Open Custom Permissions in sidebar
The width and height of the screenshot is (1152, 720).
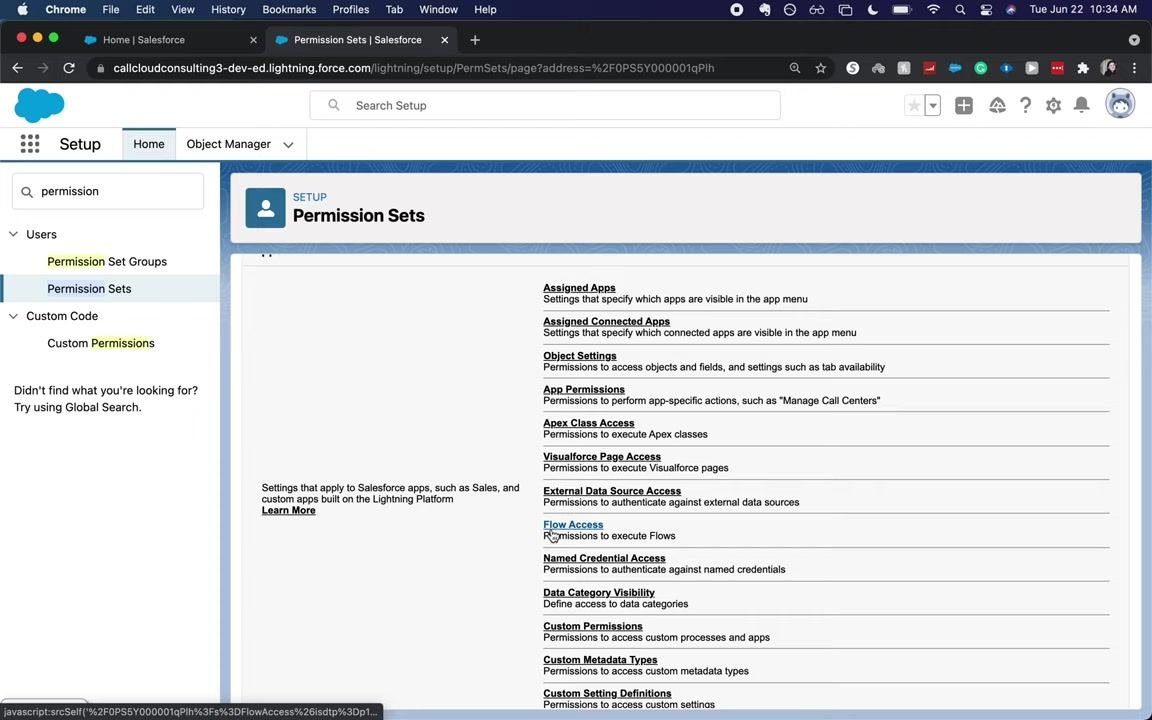point(101,343)
